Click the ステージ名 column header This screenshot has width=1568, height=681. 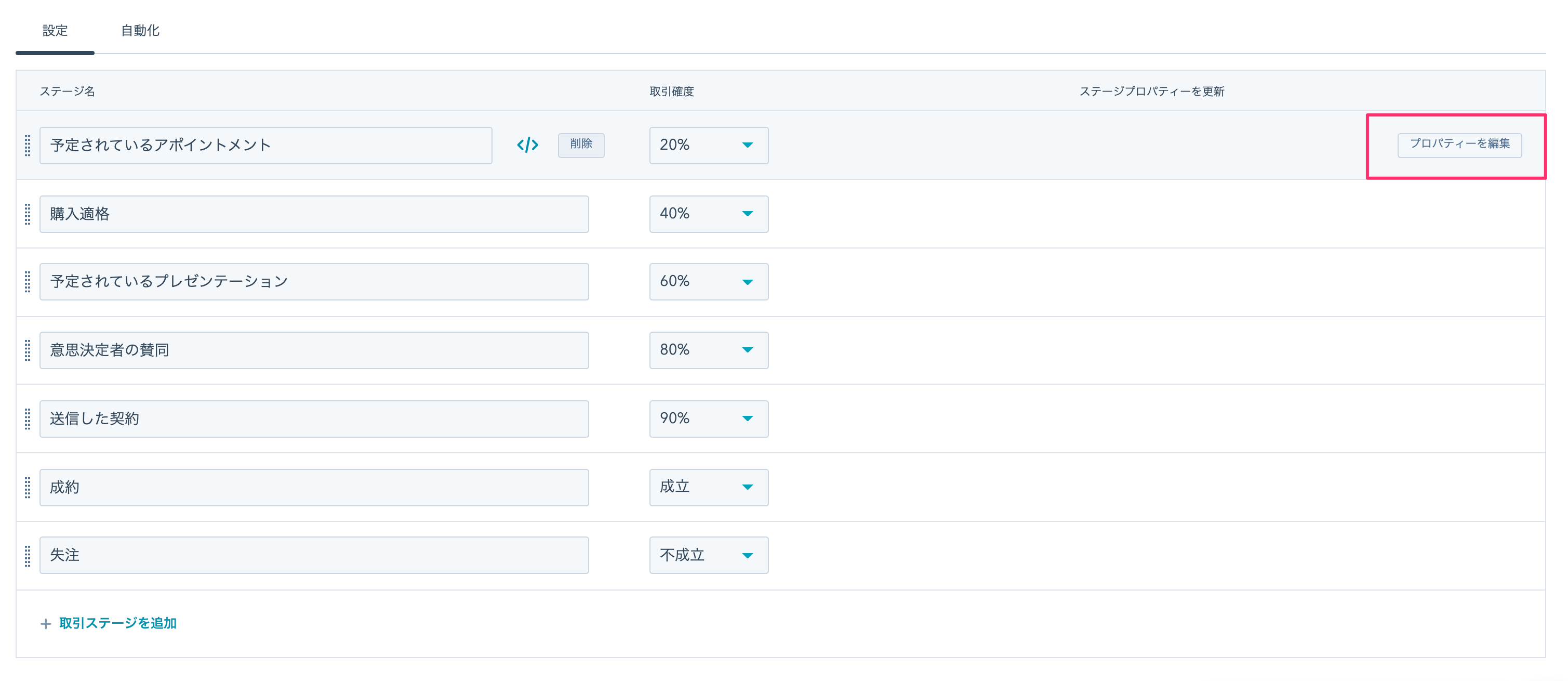(67, 91)
